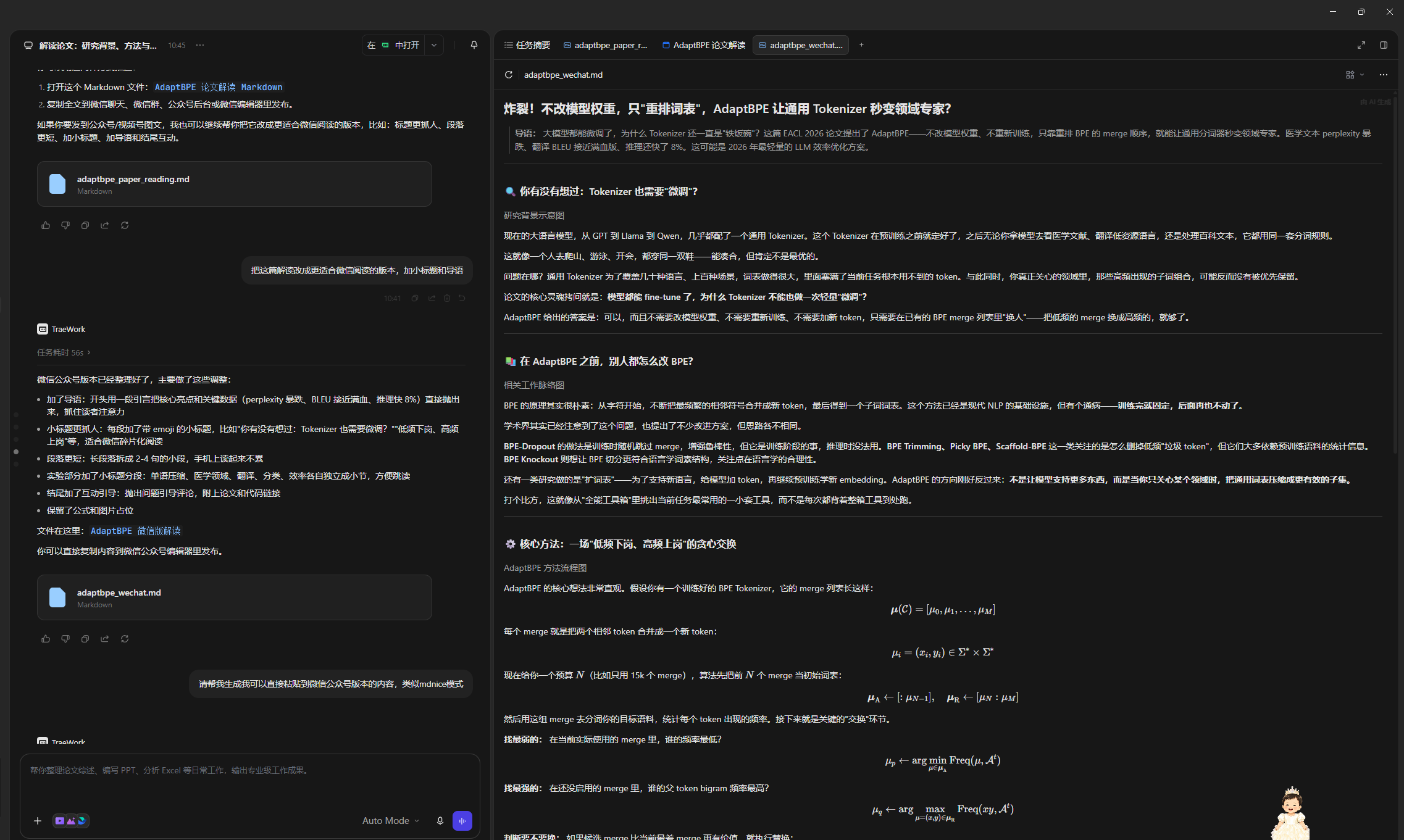Image resolution: width=1404 pixels, height=840 pixels.
Task: Click the highlighted conversation navigation dot
Action: (x=16, y=452)
